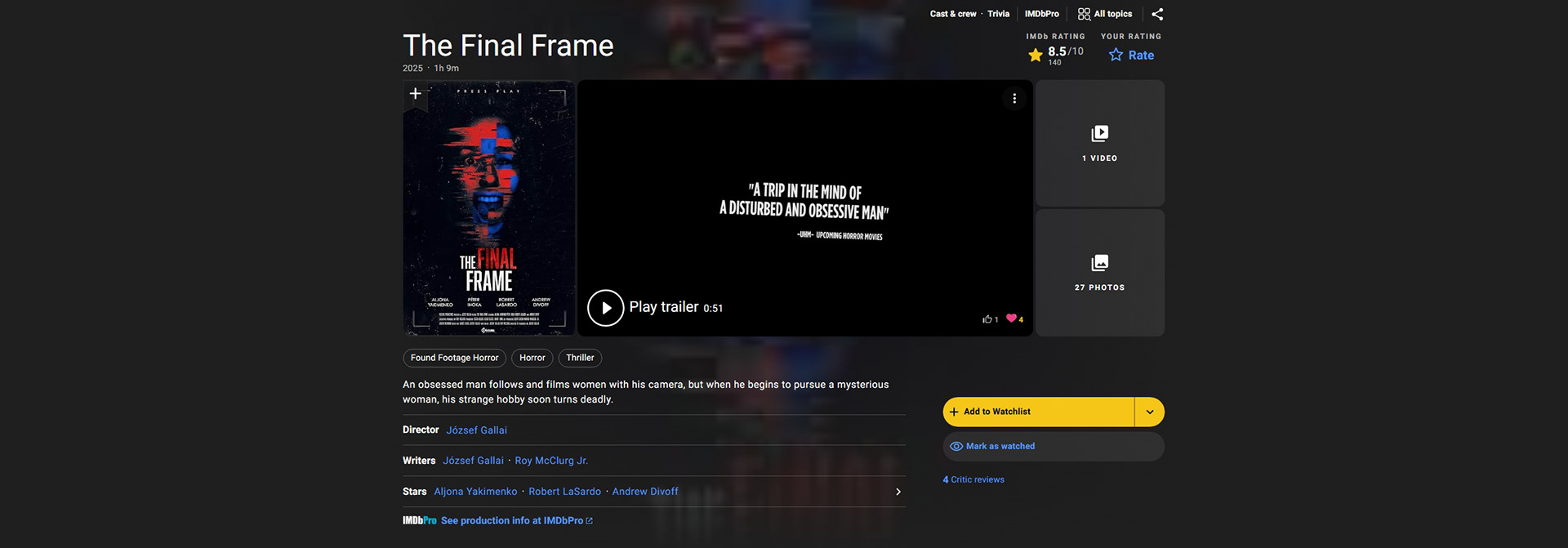The image size is (1568, 548).
Task: Click the 1h 9m runtime text
Action: point(446,69)
